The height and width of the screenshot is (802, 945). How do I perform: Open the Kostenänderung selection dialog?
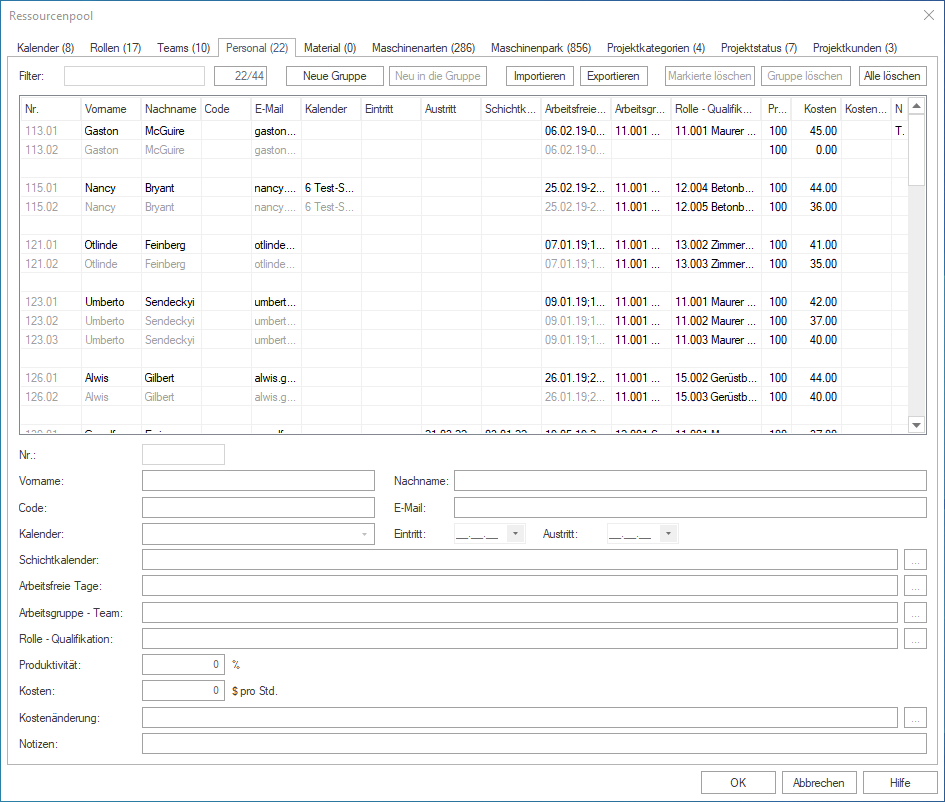(916, 717)
